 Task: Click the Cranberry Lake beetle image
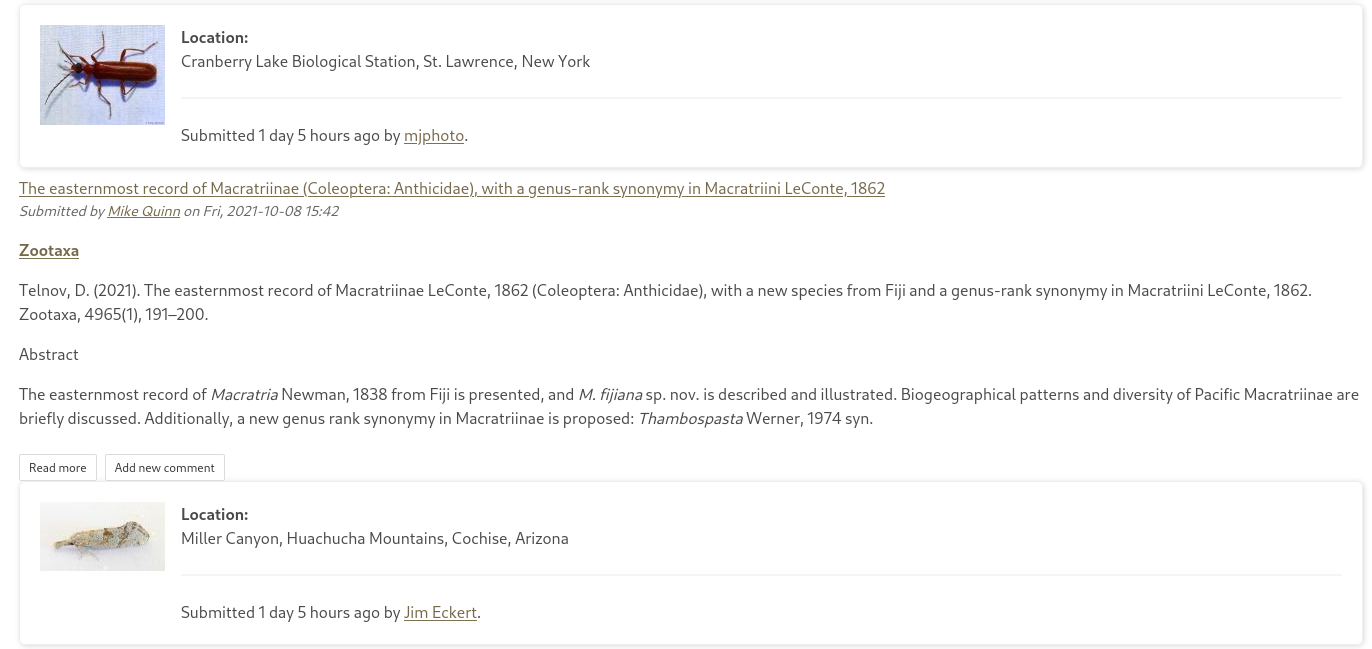pyautogui.click(x=102, y=74)
